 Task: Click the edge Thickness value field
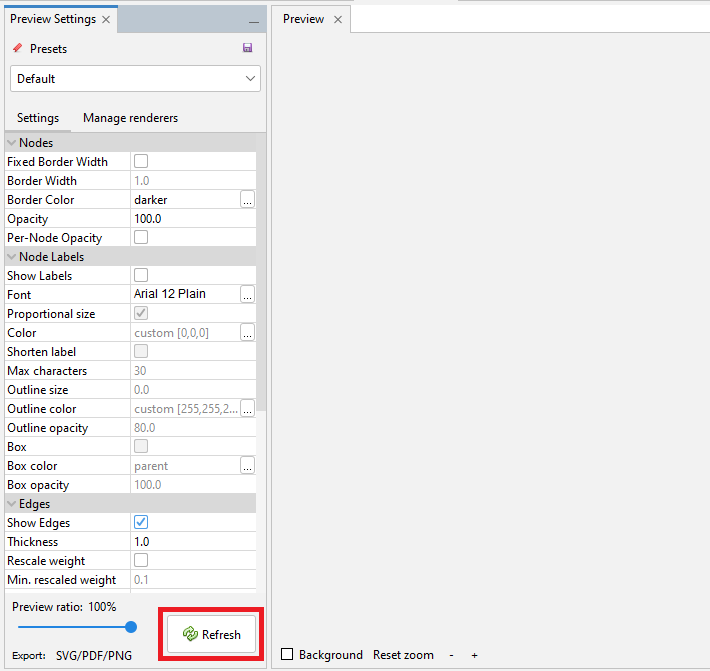[193, 542]
